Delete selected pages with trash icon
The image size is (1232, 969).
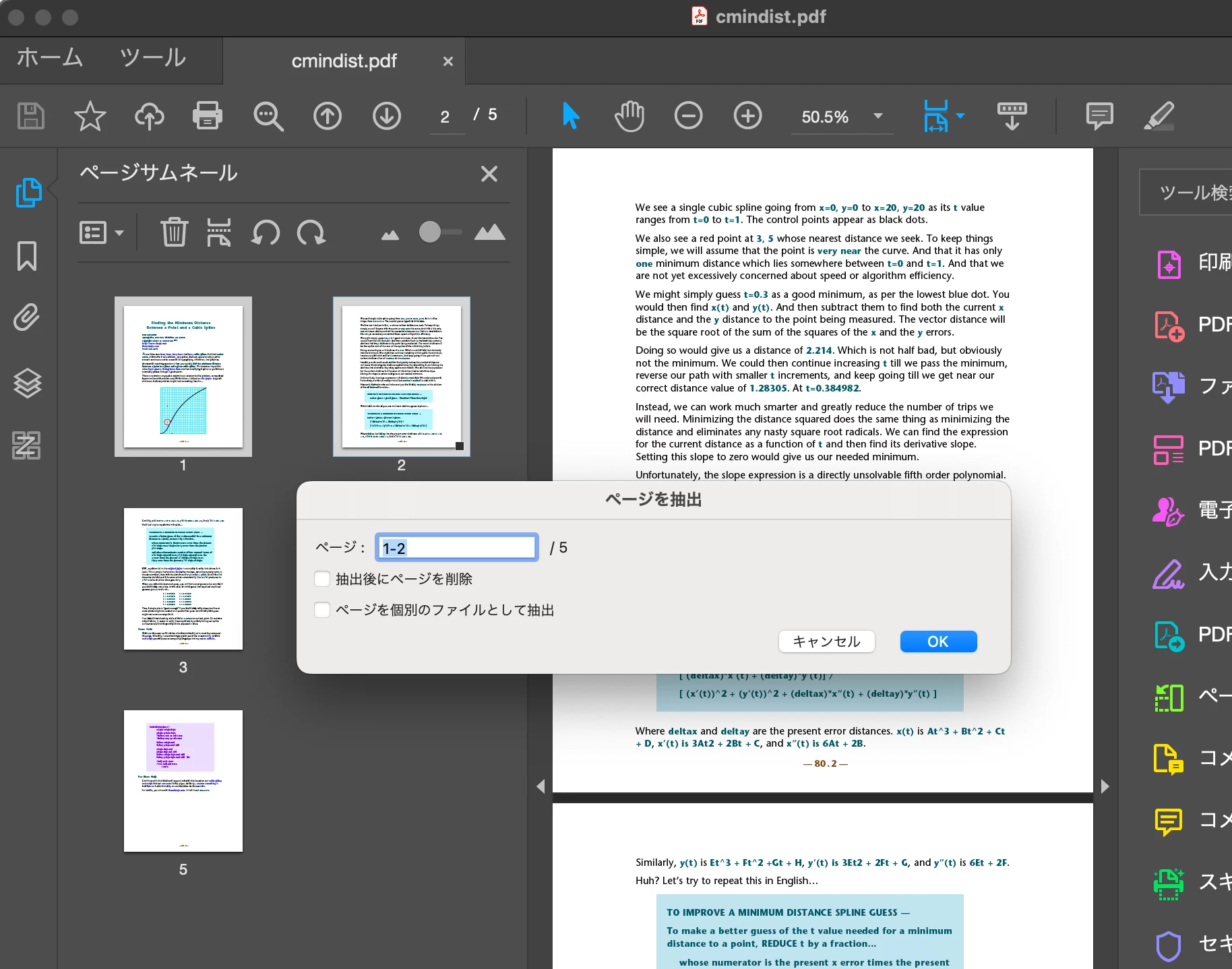174,232
